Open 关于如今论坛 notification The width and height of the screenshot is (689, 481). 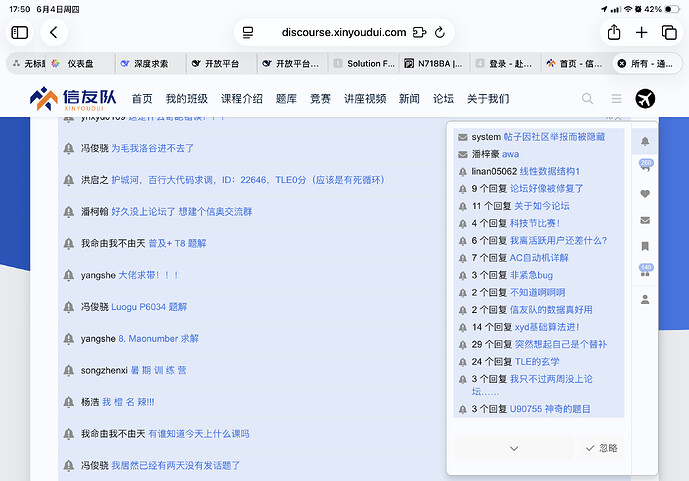[539, 206]
